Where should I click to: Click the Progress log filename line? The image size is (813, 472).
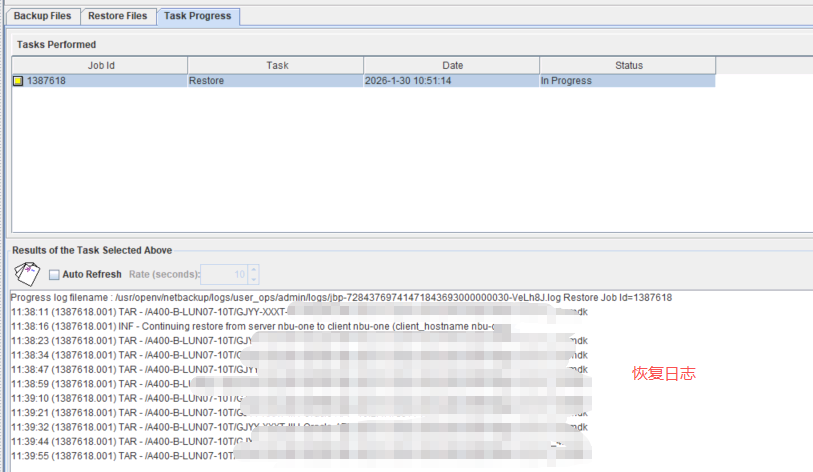(x=340, y=298)
